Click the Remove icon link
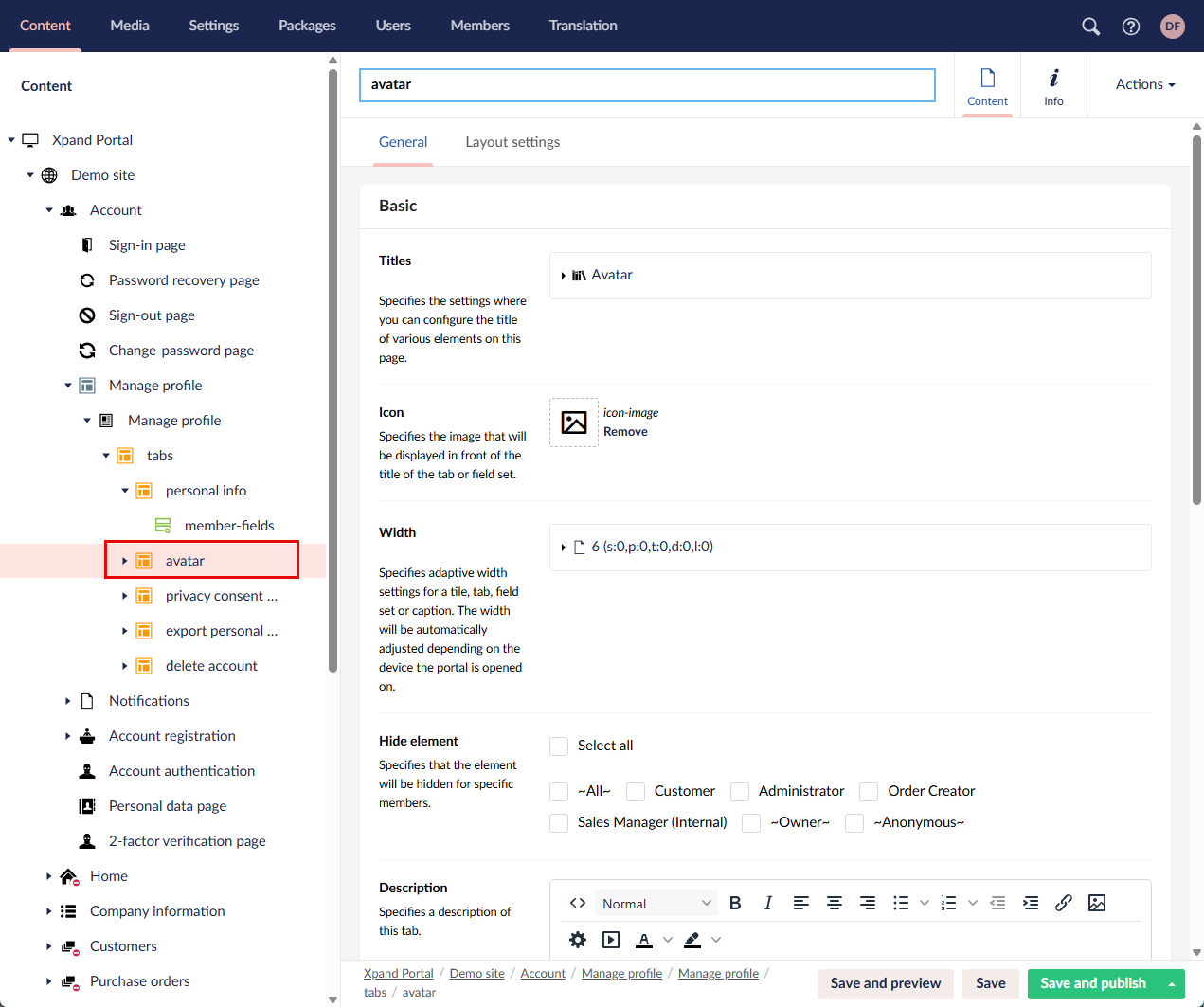The height and width of the screenshot is (1007, 1204). pos(625,432)
